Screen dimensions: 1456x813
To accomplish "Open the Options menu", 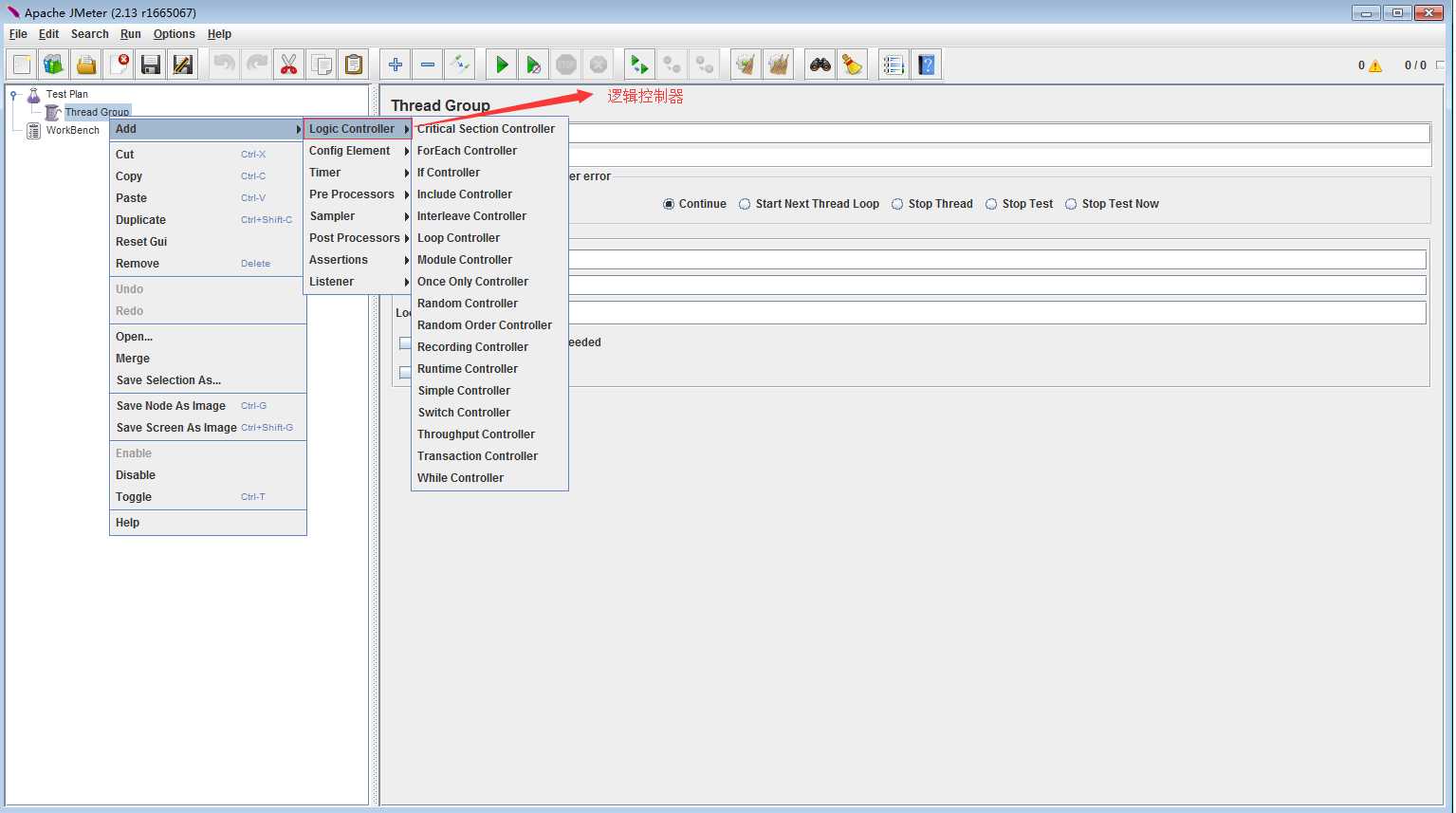I will (175, 34).
